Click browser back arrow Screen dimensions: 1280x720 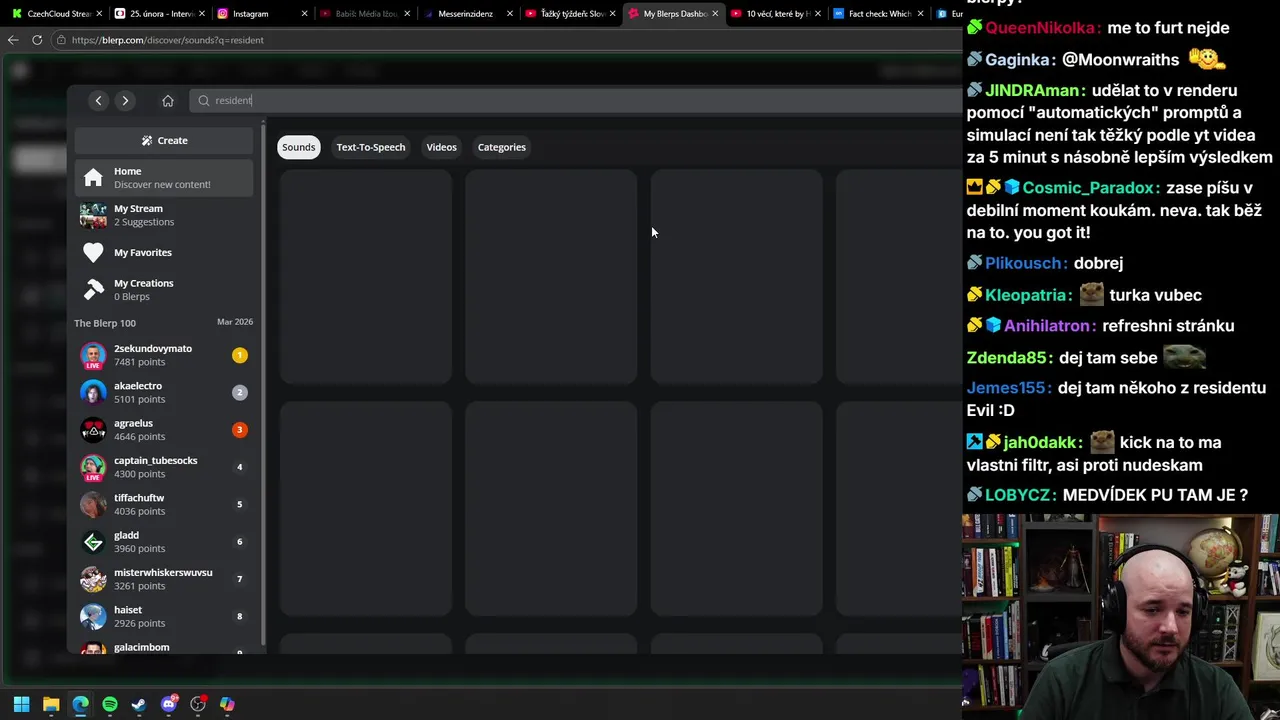click(12, 40)
